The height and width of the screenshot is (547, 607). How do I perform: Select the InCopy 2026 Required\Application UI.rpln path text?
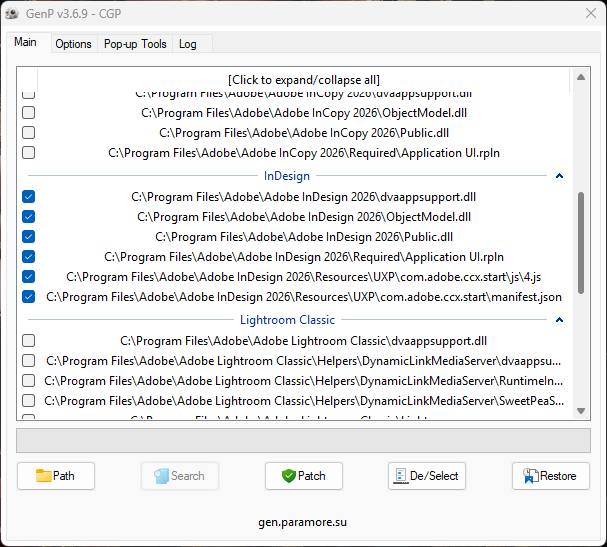click(x=304, y=153)
